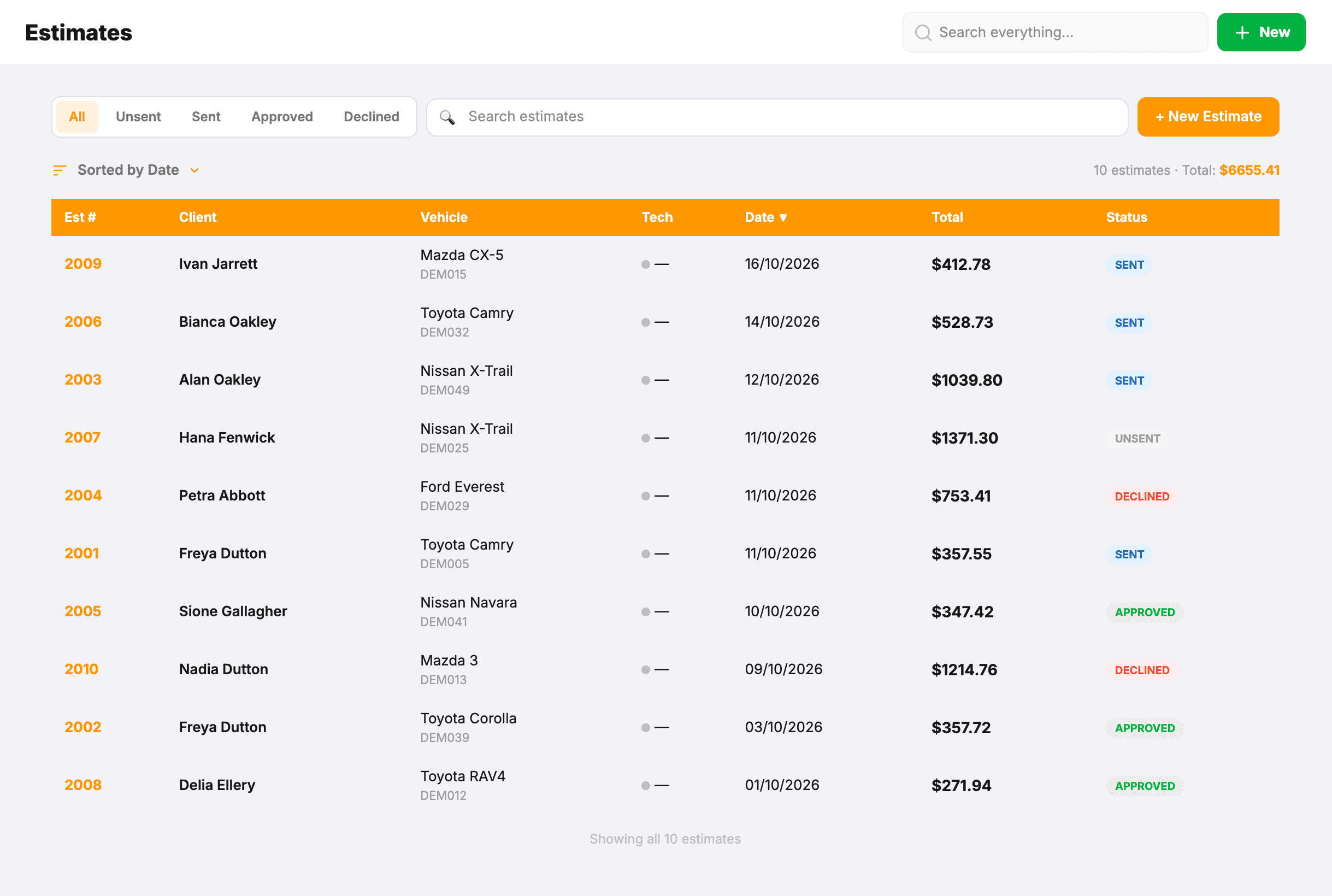Click the $1214.76 total amount
This screenshot has height=896, width=1332.
[x=964, y=670]
